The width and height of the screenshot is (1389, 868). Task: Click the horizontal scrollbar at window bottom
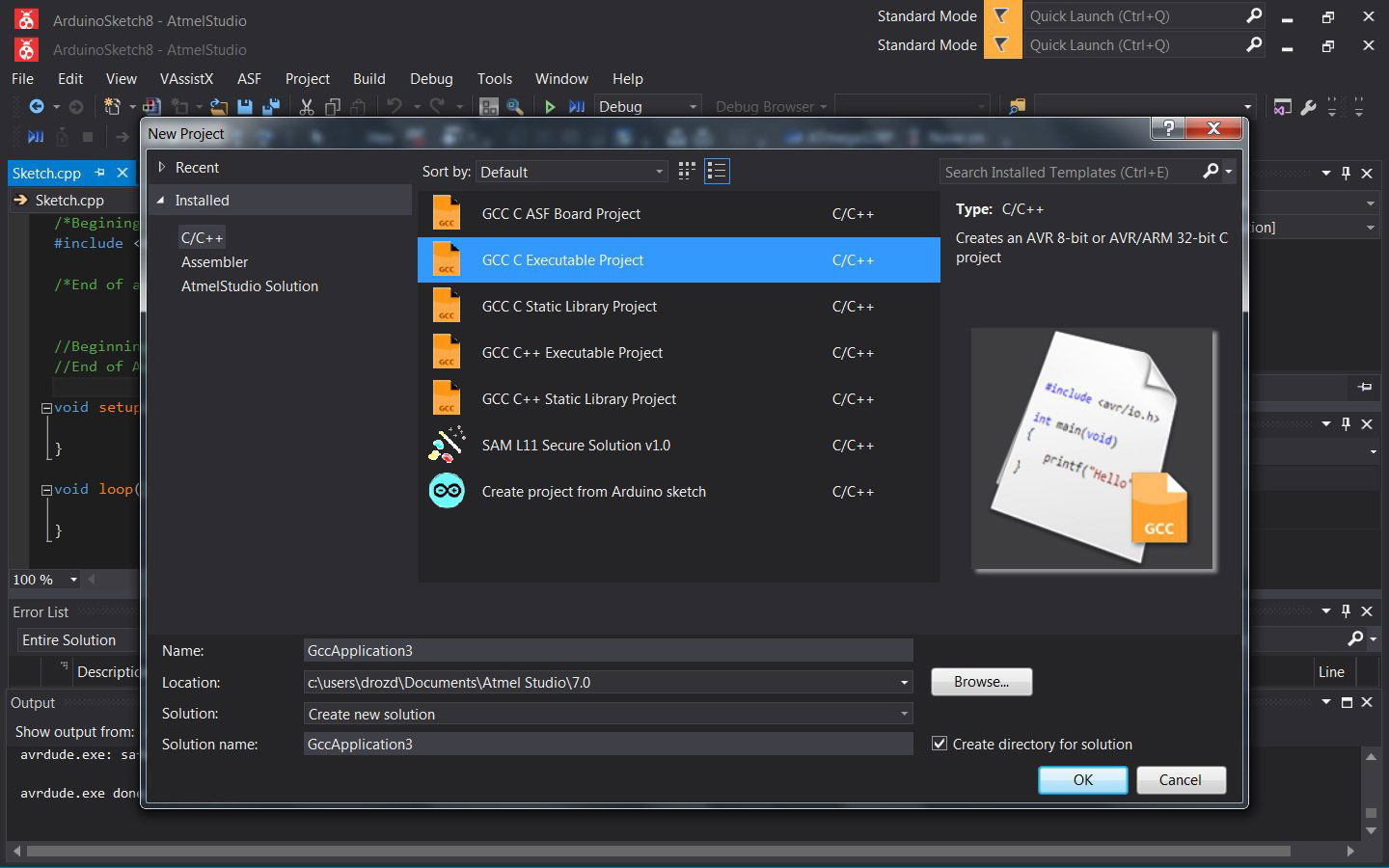tap(659, 851)
